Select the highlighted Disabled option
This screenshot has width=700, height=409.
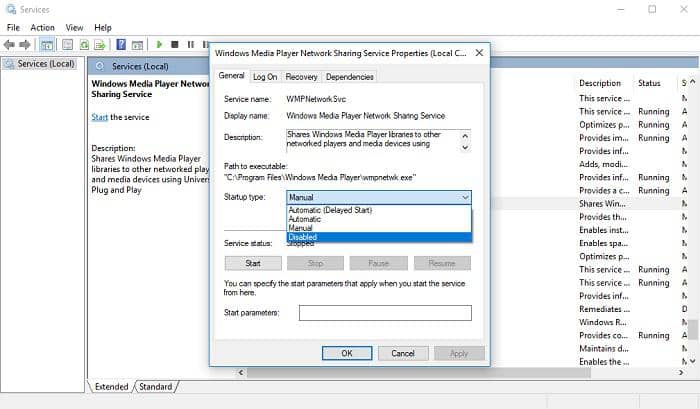[x=379, y=237]
